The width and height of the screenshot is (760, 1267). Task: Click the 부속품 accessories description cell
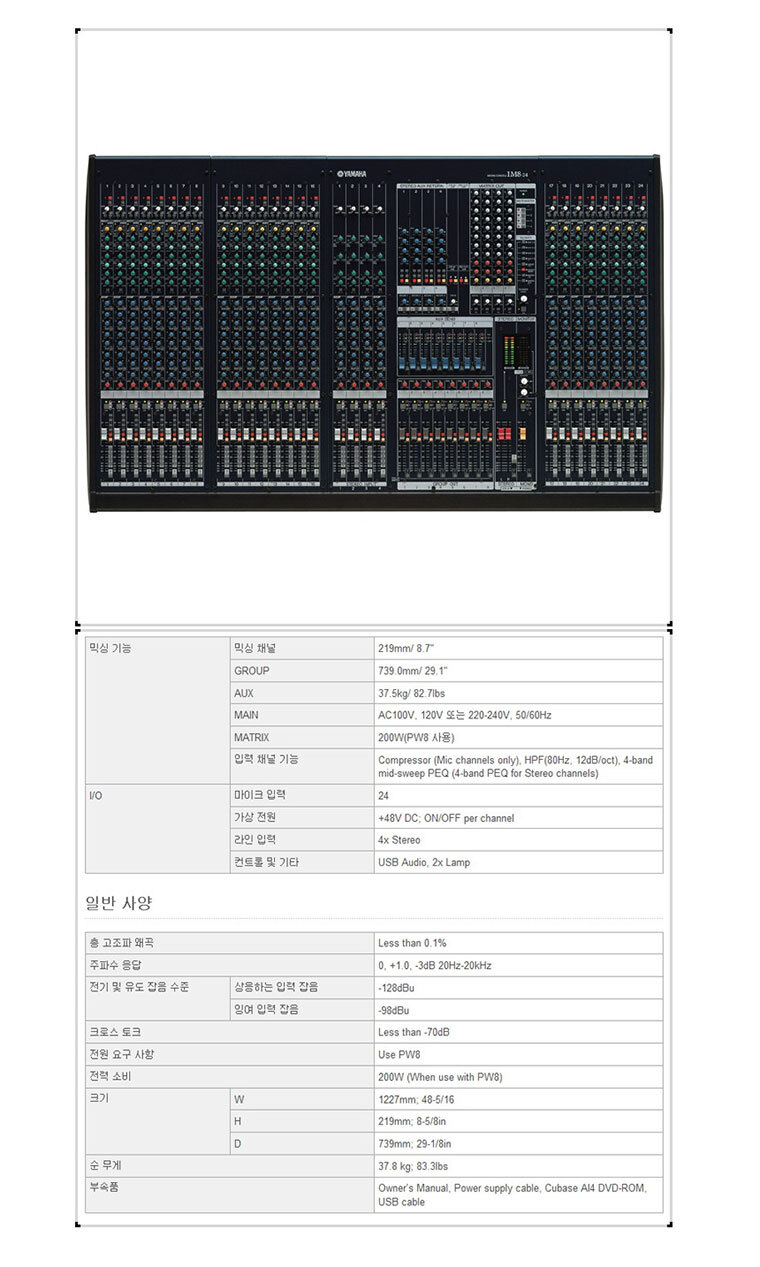(518, 1195)
